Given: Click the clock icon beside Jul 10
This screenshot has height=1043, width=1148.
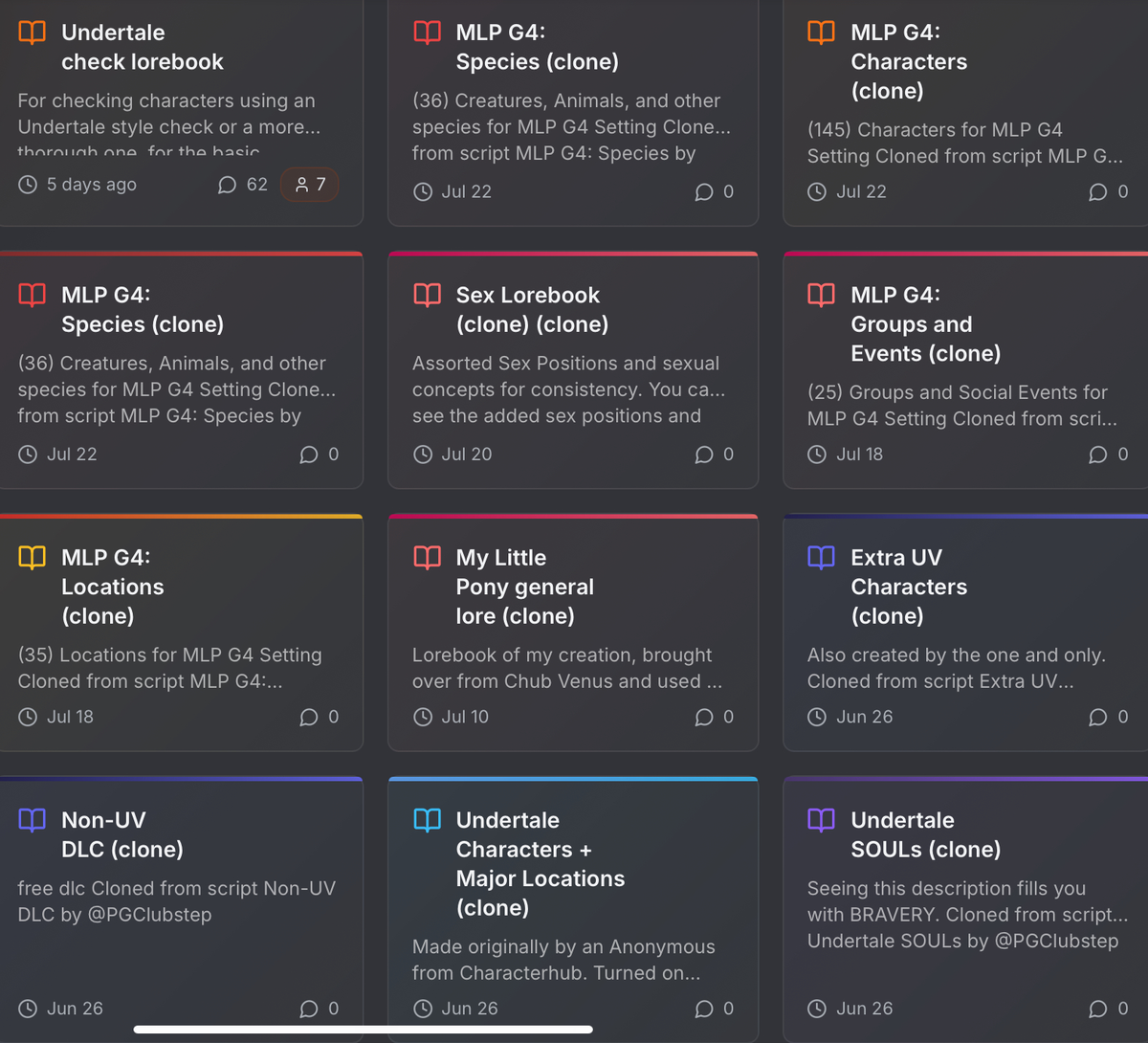Looking at the screenshot, I should (423, 717).
